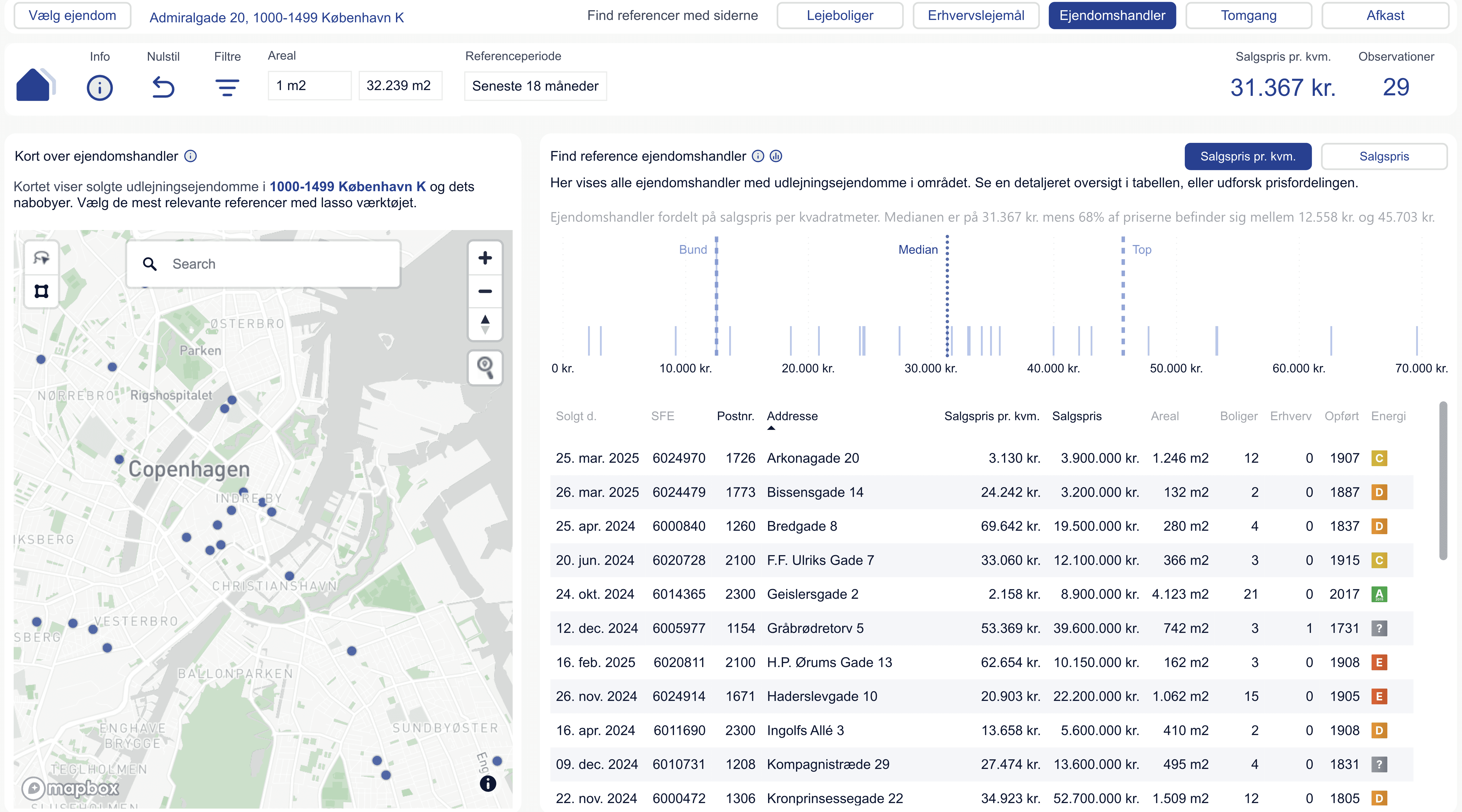Reset map compass orientation
Viewport: 1462px width, 812px height.
(x=485, y=324)
